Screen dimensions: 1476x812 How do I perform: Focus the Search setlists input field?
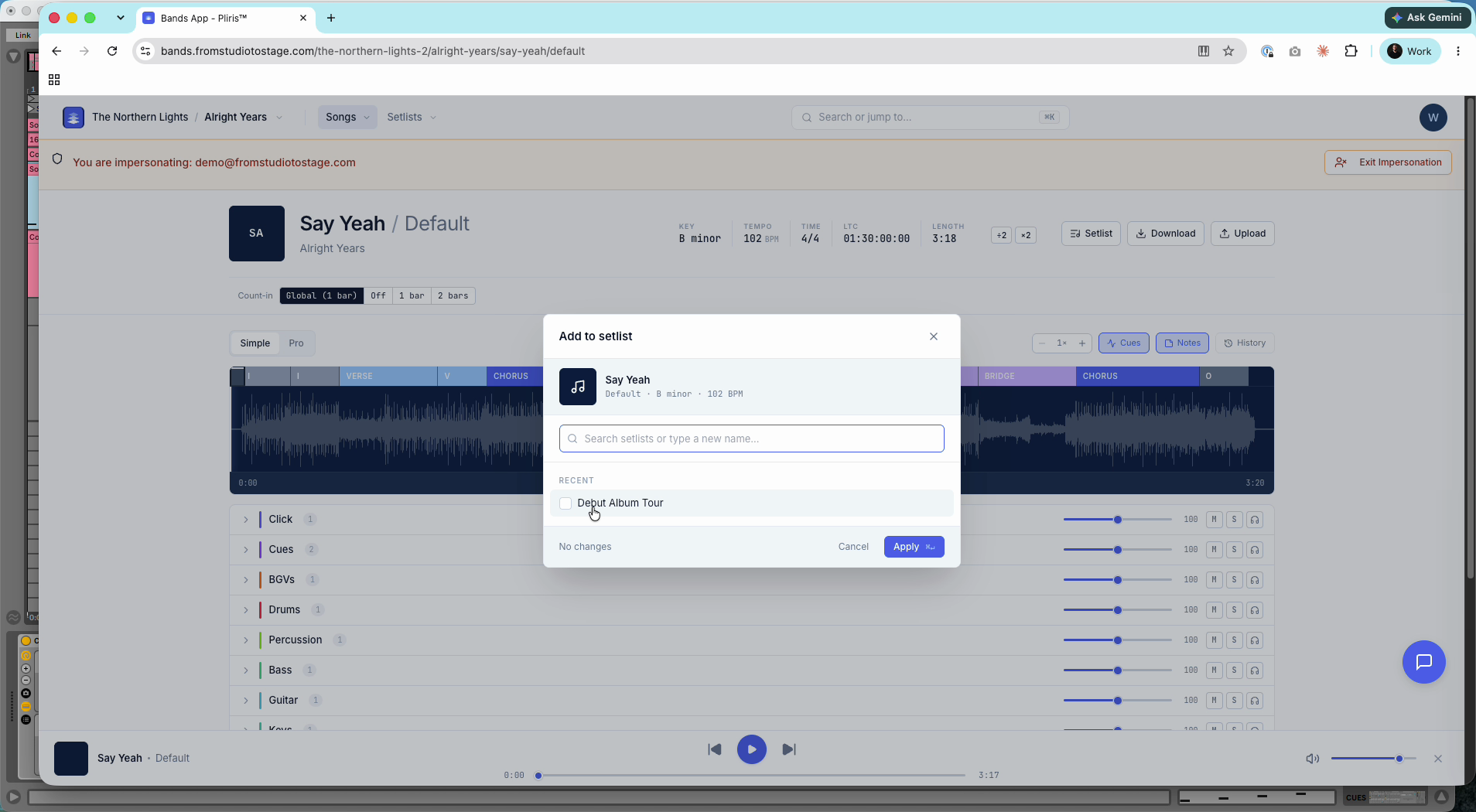[751, 438]
